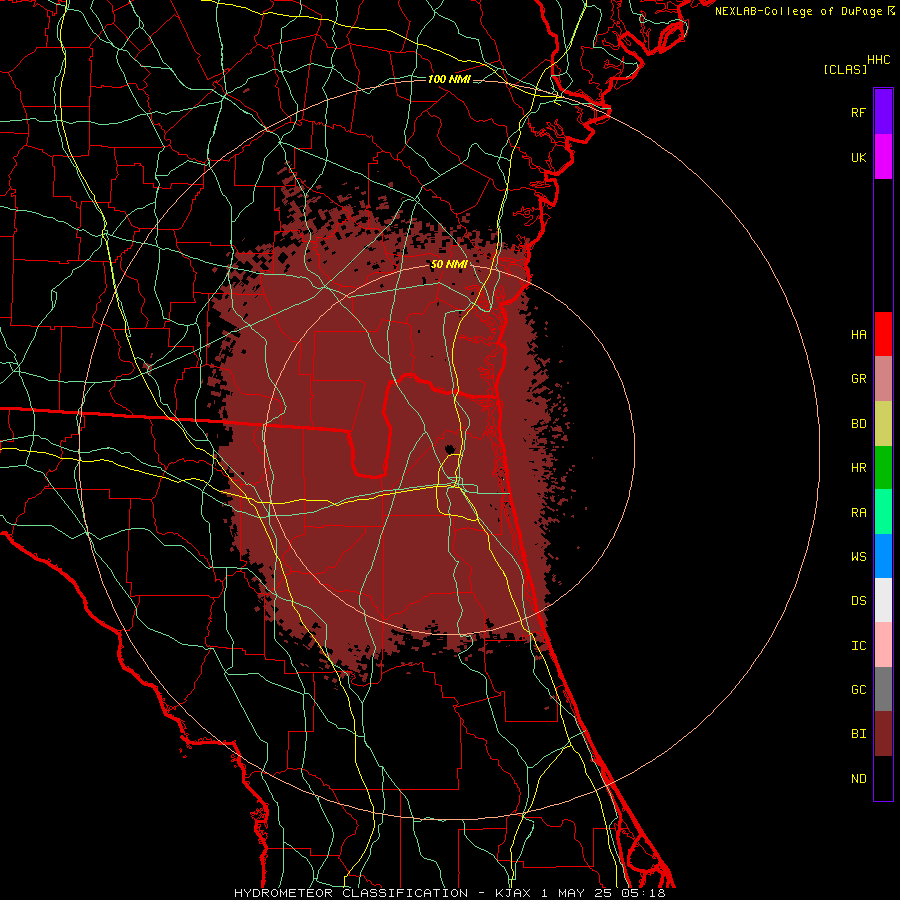This screenshot has height=900, width=900.
Task: Click the '50 NMI' range ring label
Action: (x=449, y=264)
